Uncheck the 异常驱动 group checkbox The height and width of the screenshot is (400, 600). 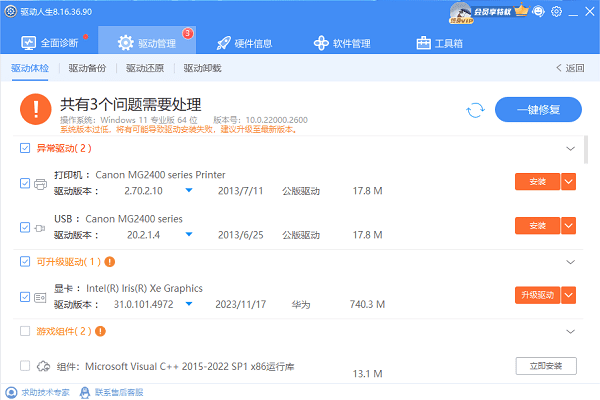coord(25,148)
